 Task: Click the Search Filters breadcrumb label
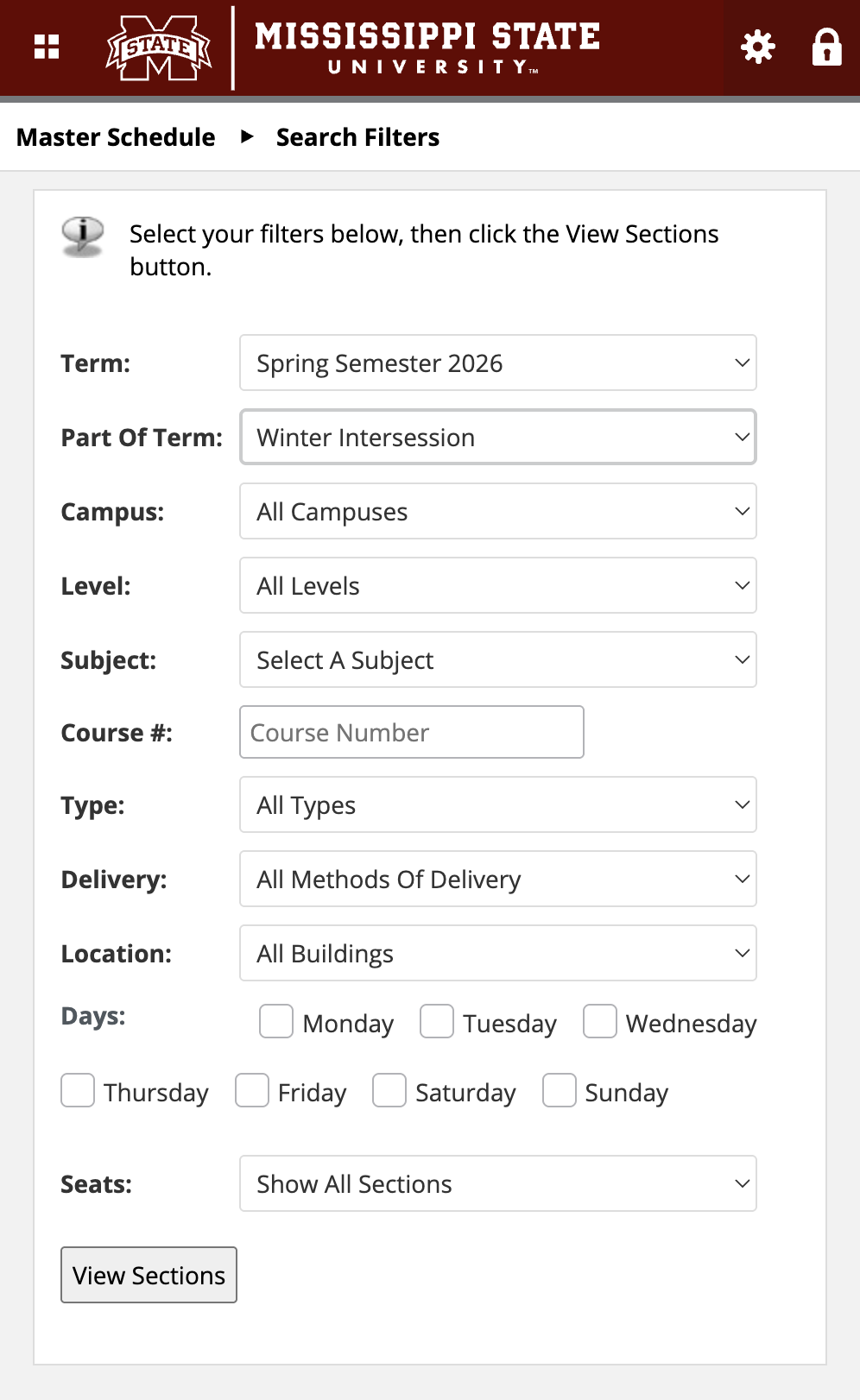357,136
